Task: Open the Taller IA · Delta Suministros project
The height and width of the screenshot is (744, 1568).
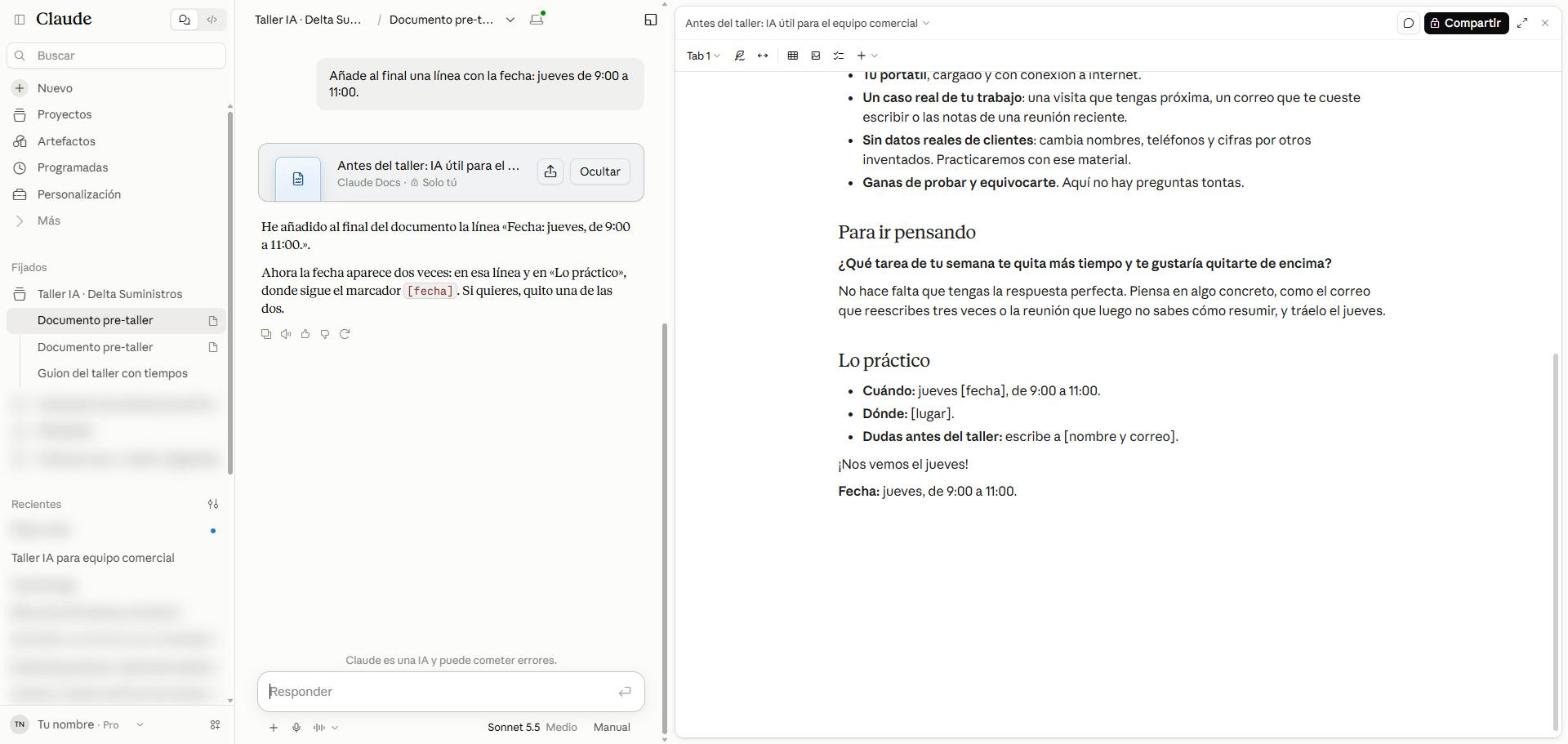Action: click(x=116, y=294)
